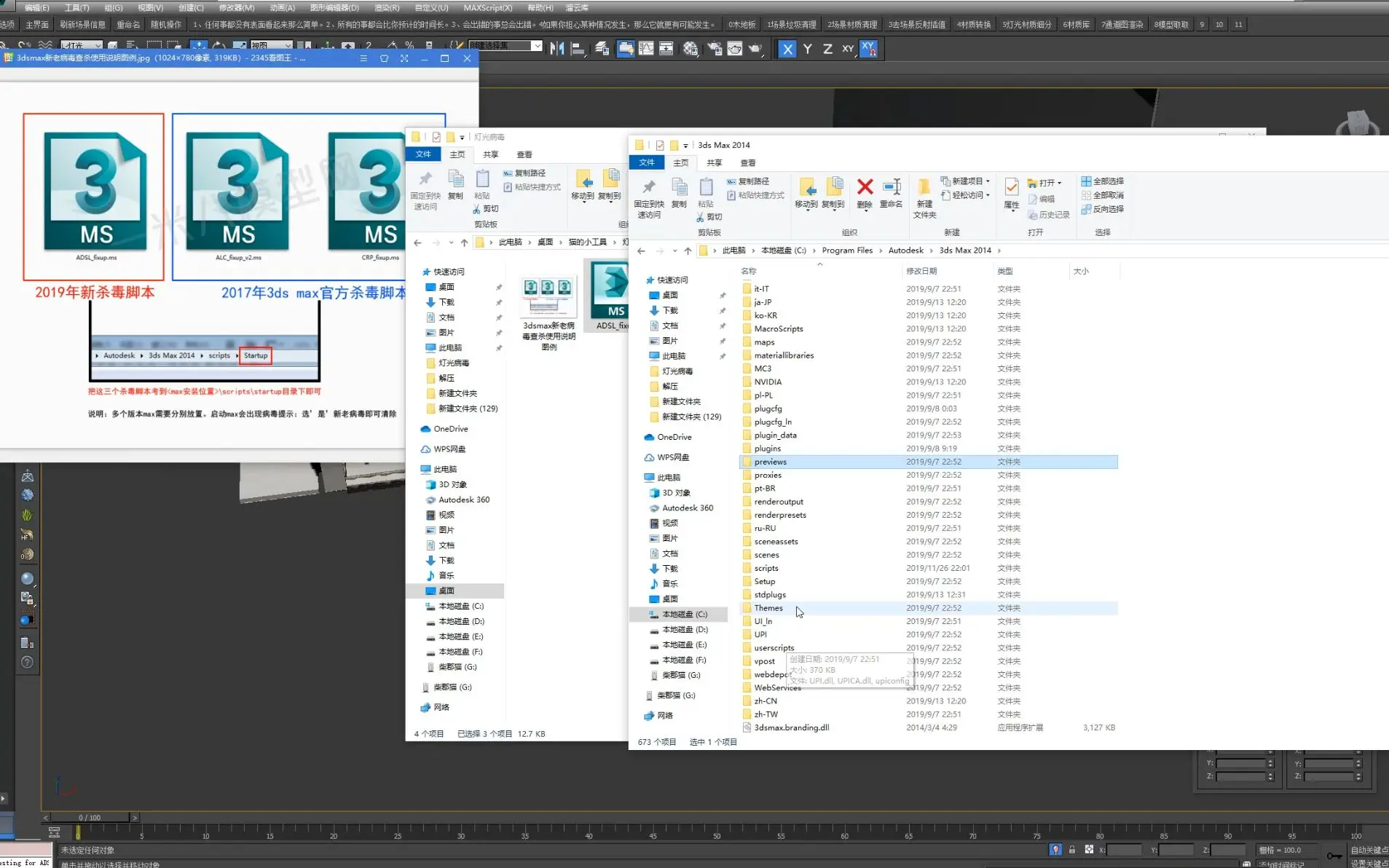Click the Set Keys key icon
The width and height of the screenshot is (1389, 868).
click(1334, 856)
